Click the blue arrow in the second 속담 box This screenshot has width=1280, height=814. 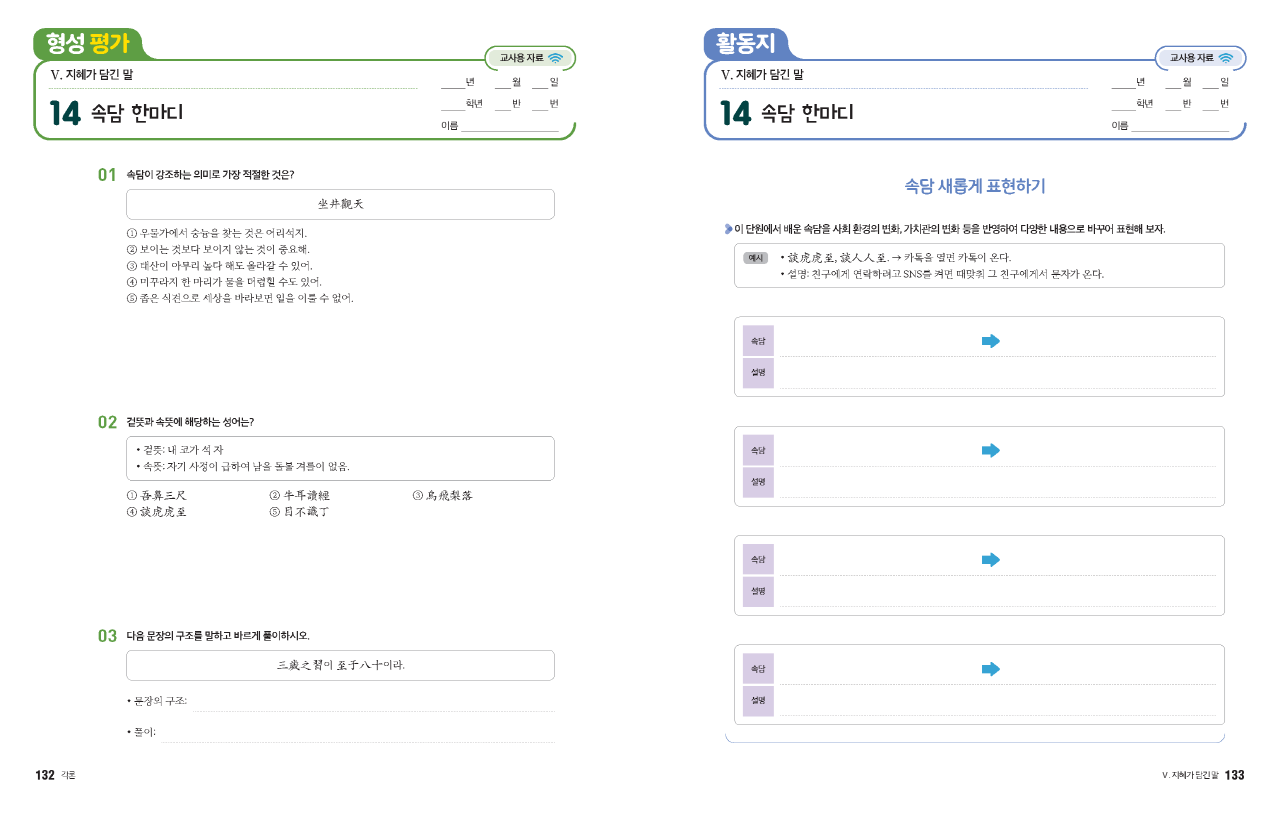[990, 451]
